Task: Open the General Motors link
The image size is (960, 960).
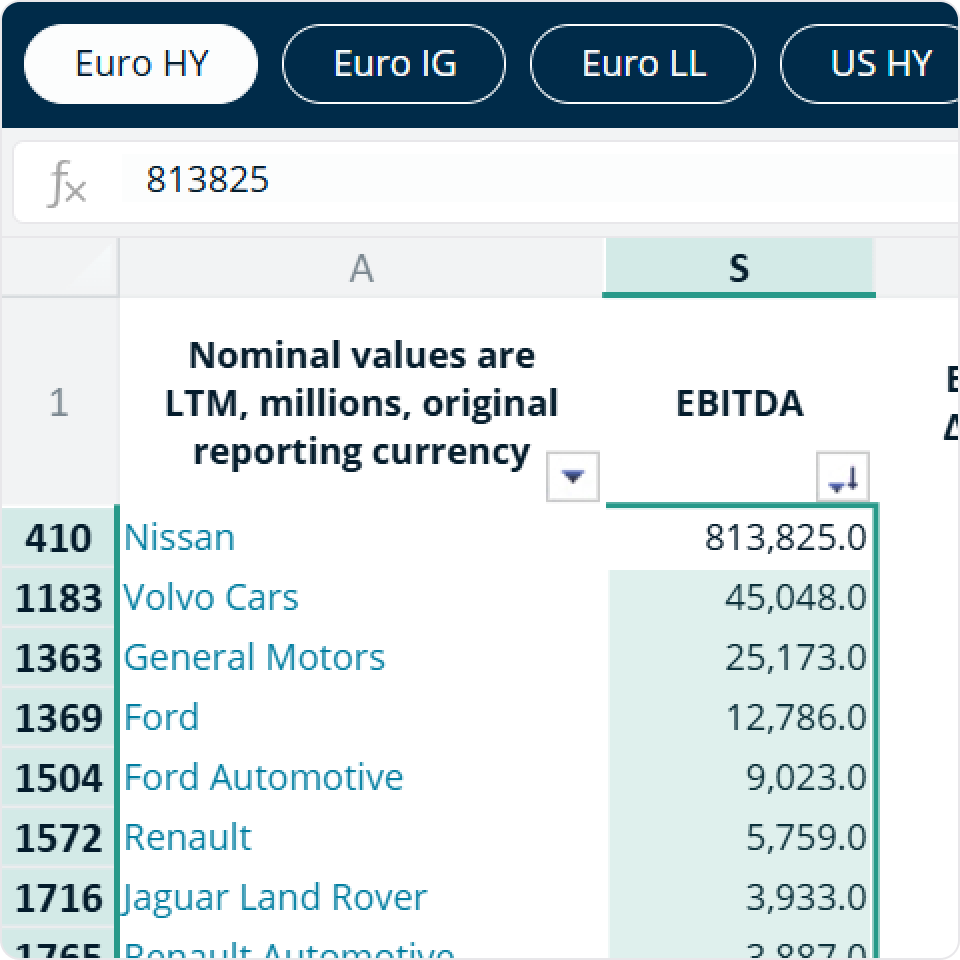Action: [x=254, y=658]
